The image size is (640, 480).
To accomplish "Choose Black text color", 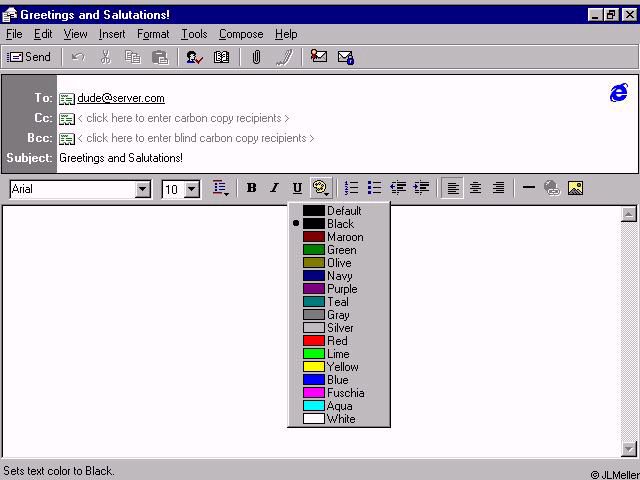I will (x=339, y=224).
